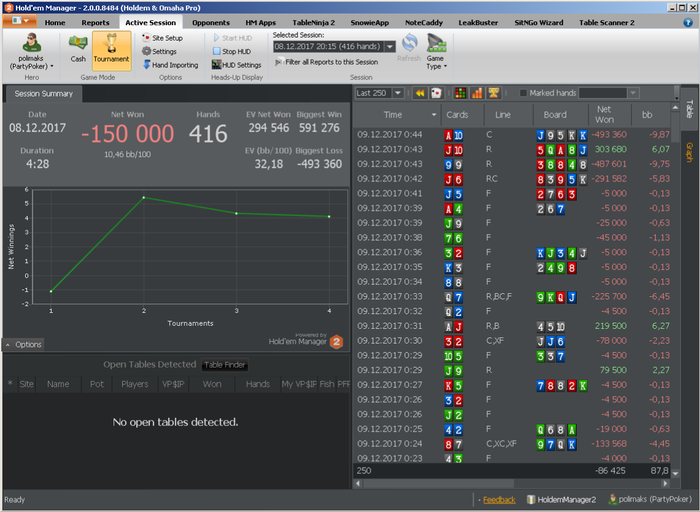Click the Hero player avatar icon
Viewport: 700px width, 512px height.
coord(32,43)
